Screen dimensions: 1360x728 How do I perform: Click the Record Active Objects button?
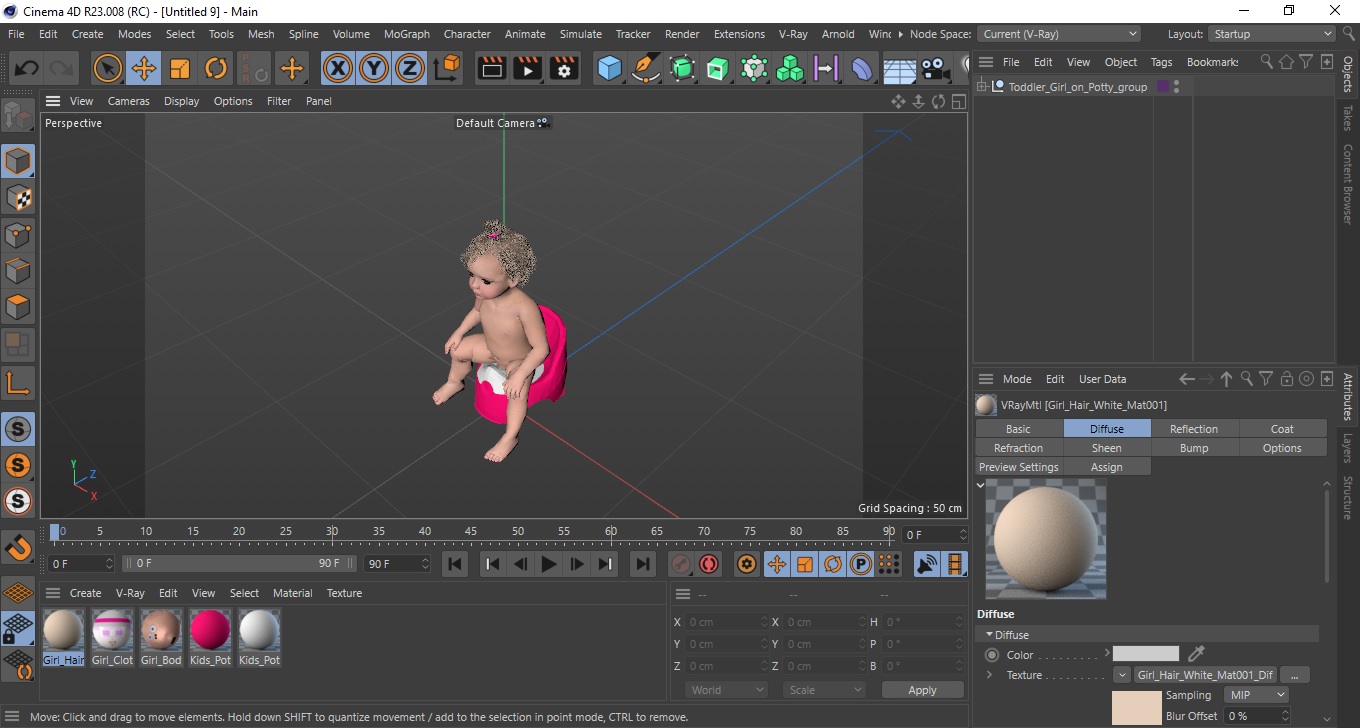681,564
